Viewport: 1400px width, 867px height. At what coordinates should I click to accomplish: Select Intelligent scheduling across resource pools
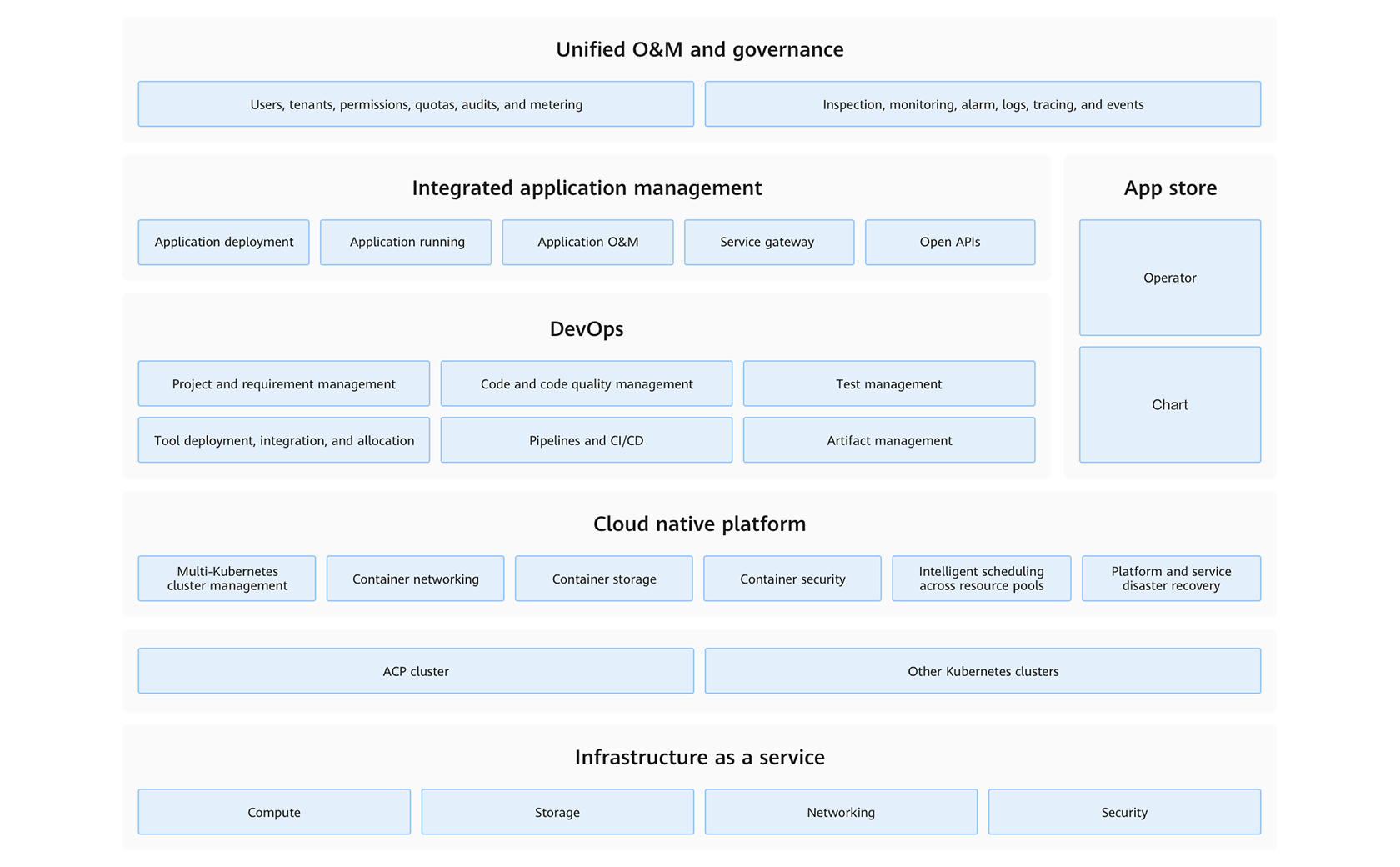point(982,579)
